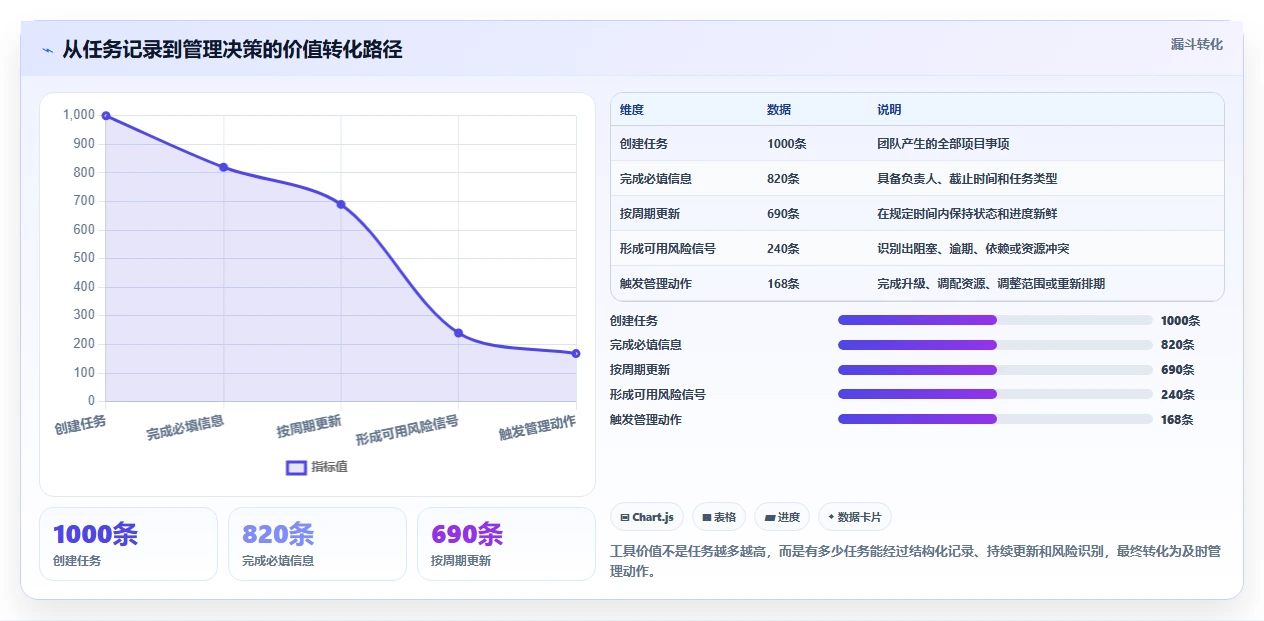
Task: Click the chart point for 完成必填信息
Action: coord(223,167)
